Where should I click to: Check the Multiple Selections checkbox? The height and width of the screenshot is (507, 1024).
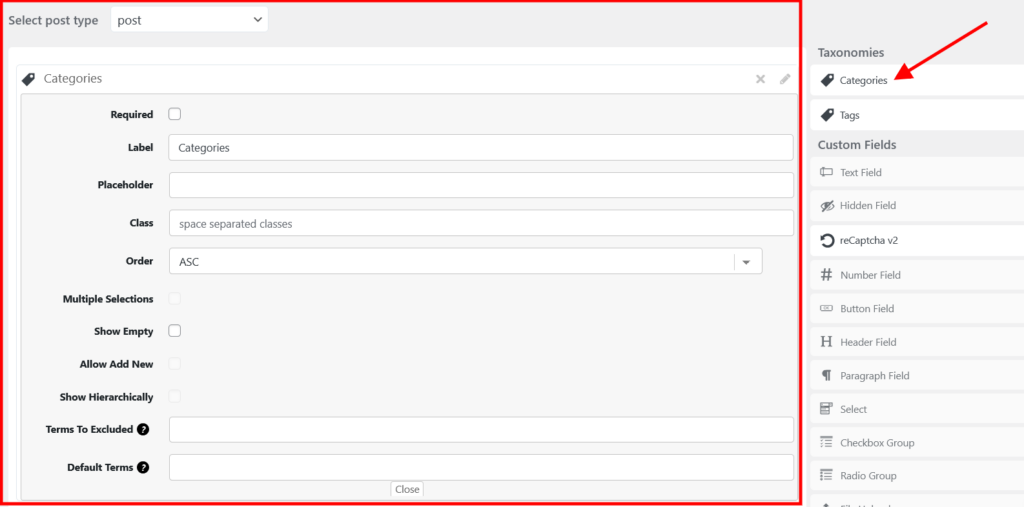175,298
